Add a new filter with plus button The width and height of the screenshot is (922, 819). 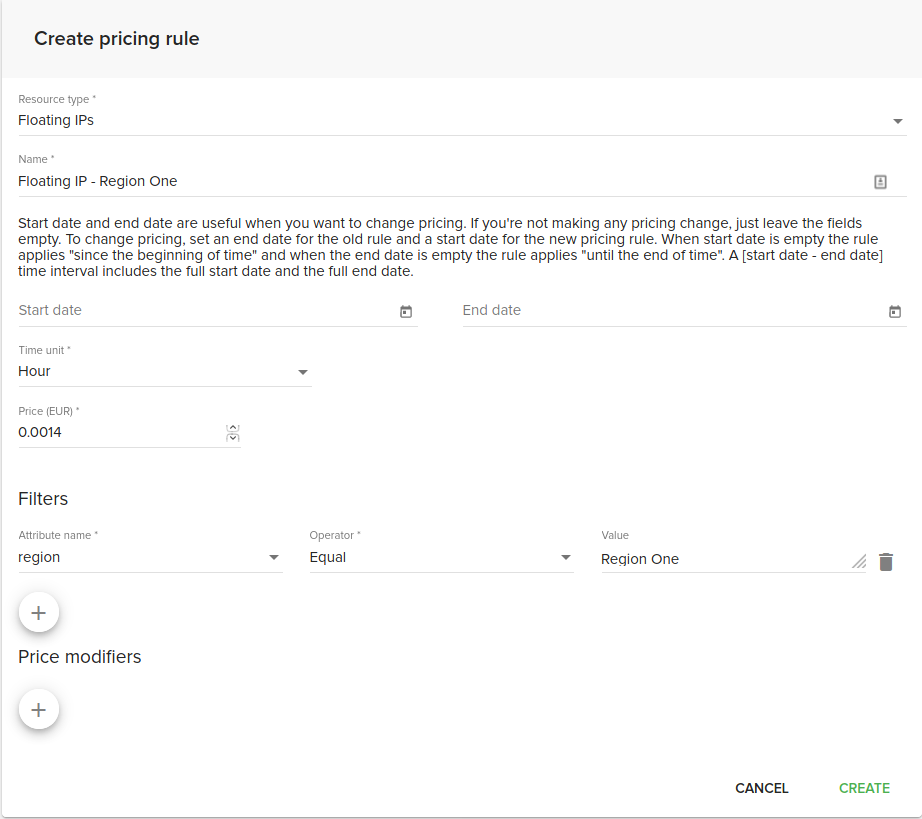tap(39, 613)
